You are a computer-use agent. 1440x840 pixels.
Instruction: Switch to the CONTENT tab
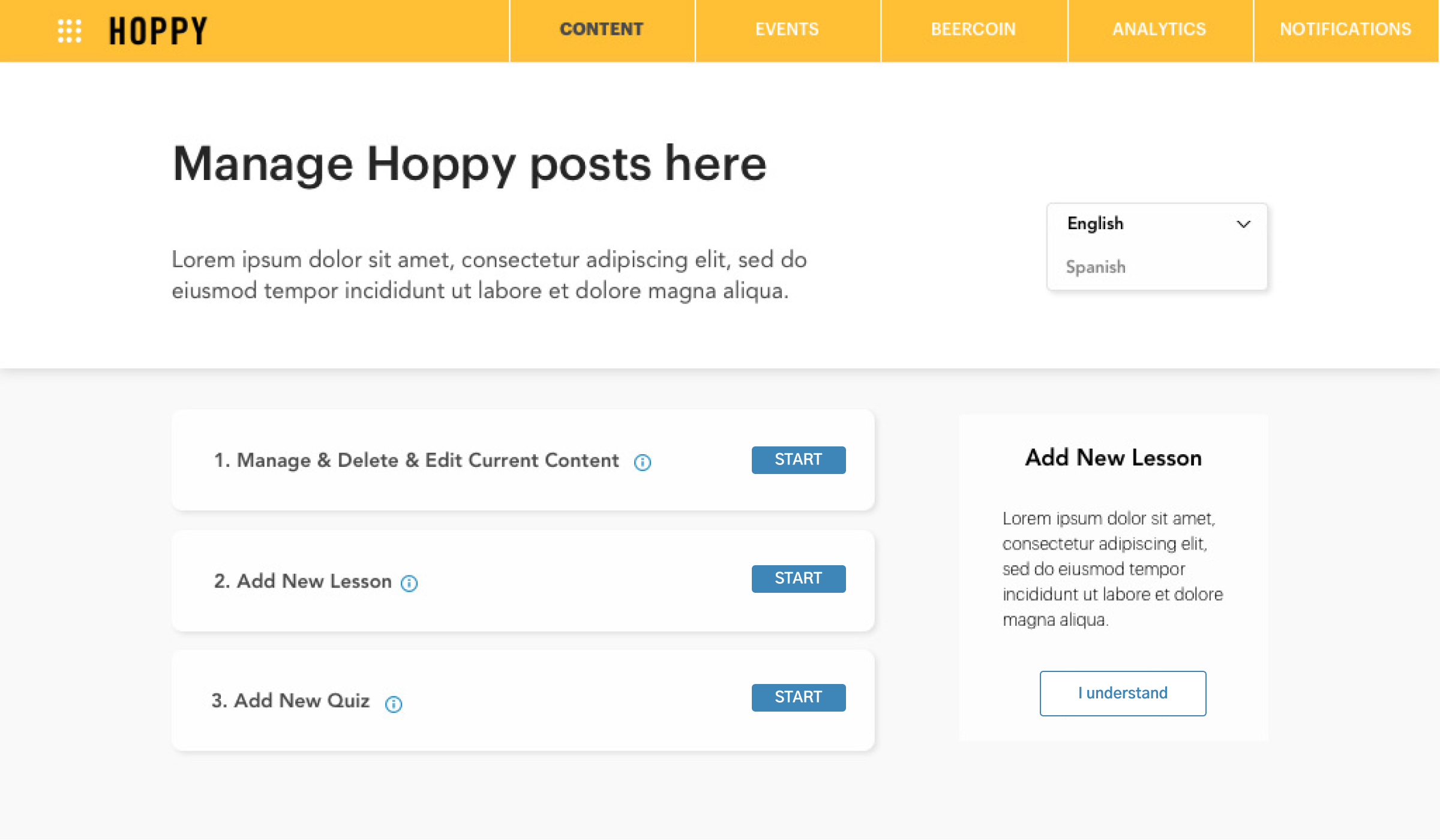coord(602,29)
